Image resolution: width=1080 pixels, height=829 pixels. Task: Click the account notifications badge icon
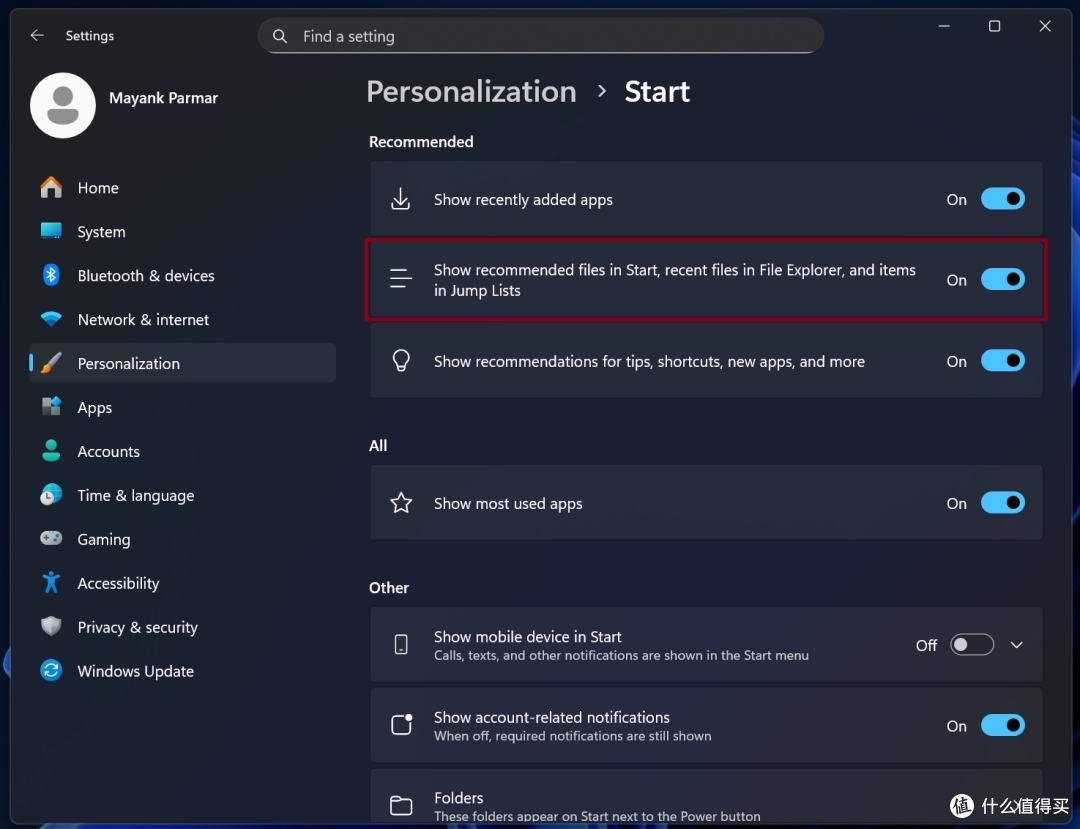click(402, 724)
